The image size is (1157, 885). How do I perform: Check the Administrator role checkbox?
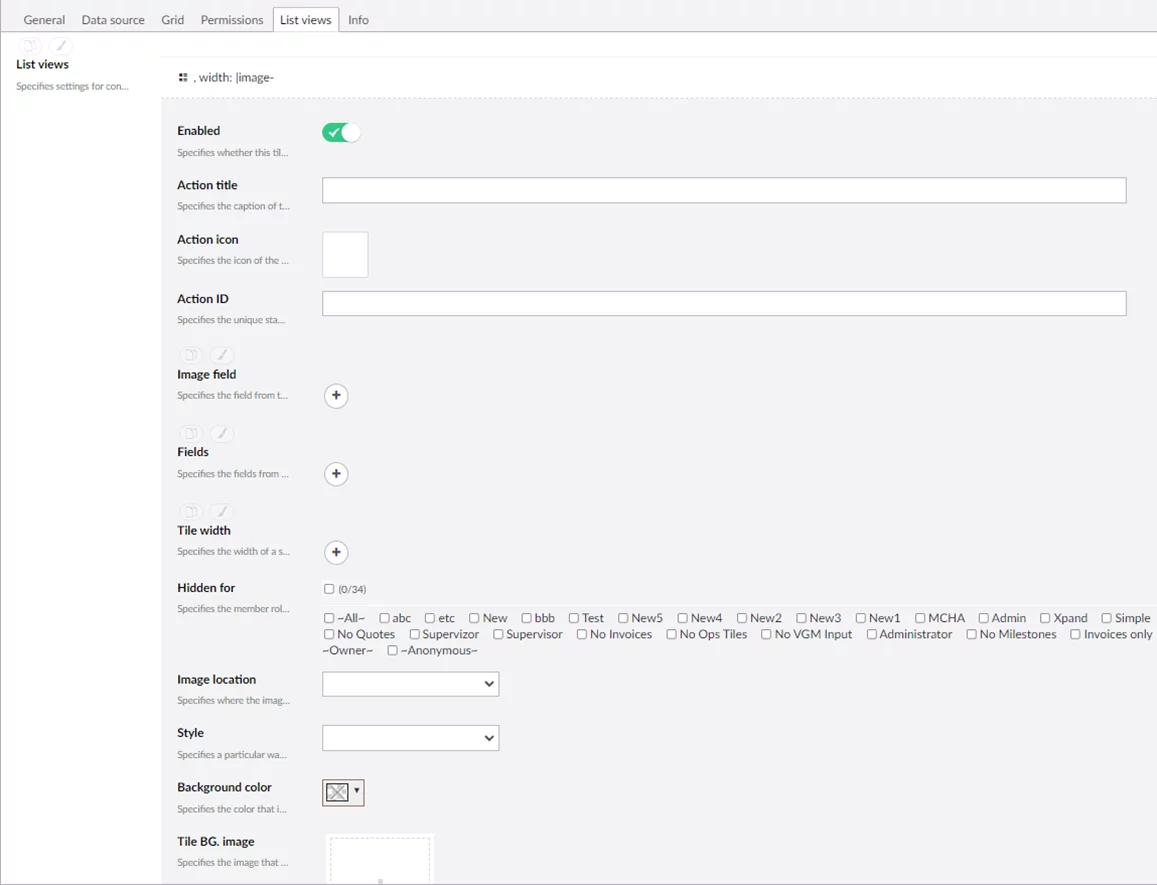pos(872,634)
